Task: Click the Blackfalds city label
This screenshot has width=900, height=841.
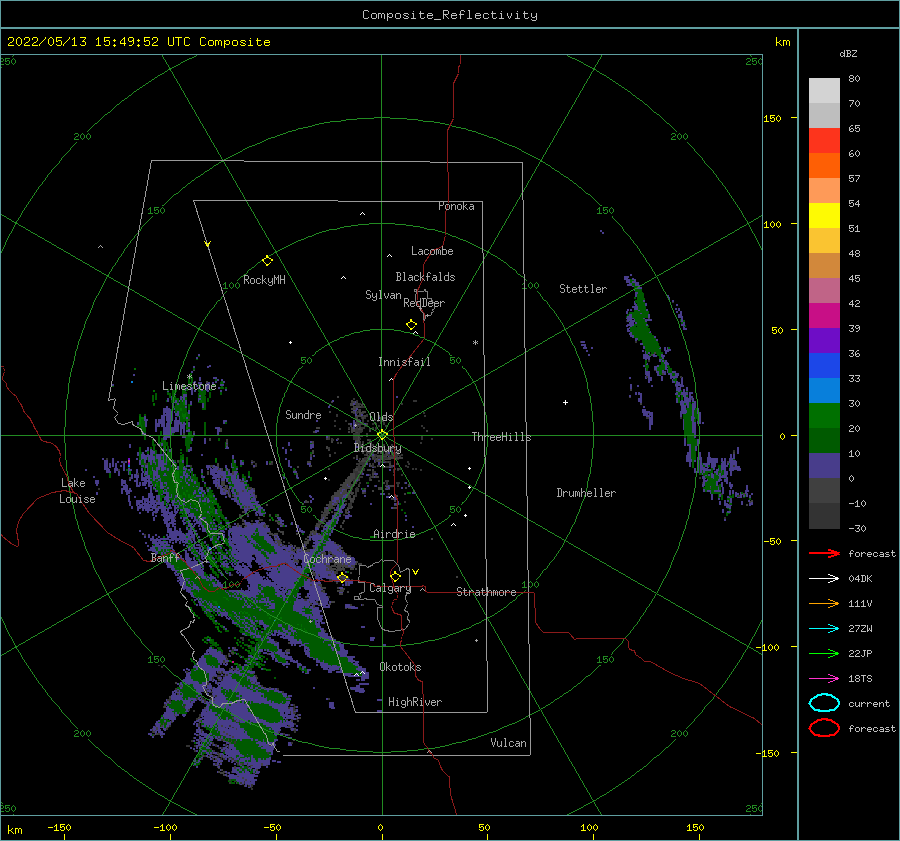Action: (x=425, y=277)
